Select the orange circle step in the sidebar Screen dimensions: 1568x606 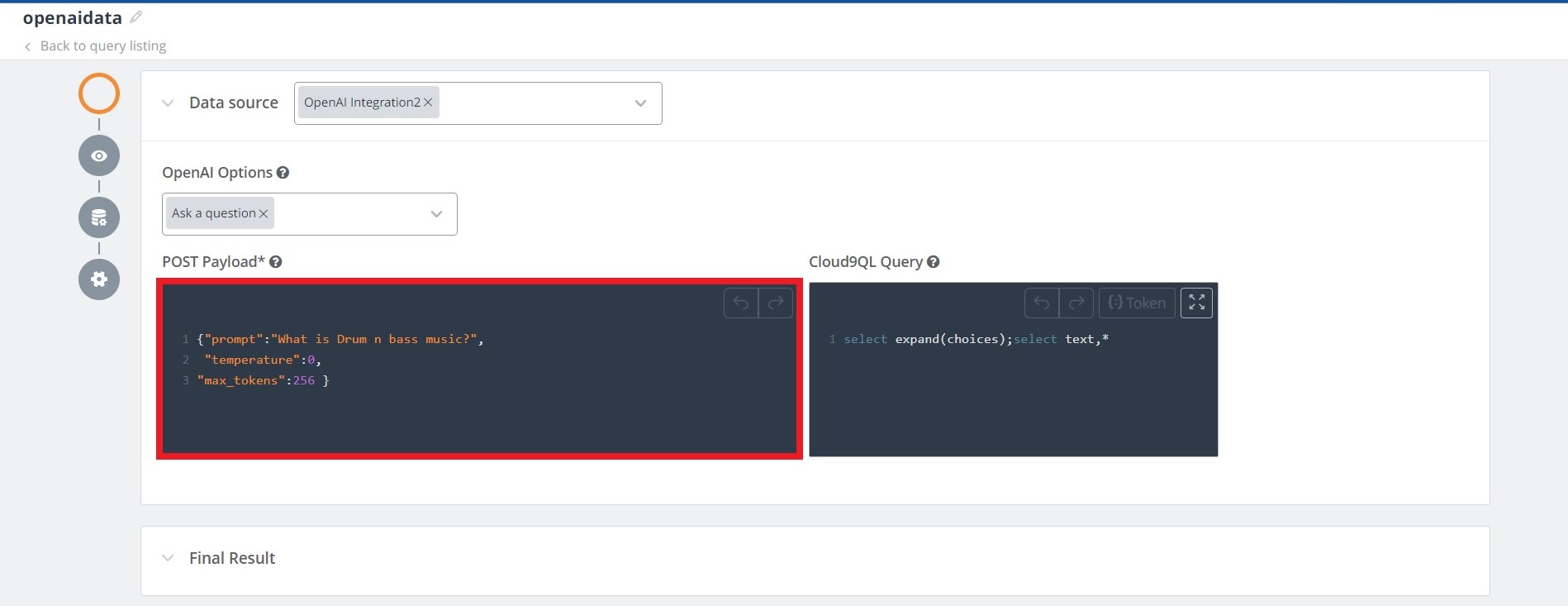tap(99, 93)
